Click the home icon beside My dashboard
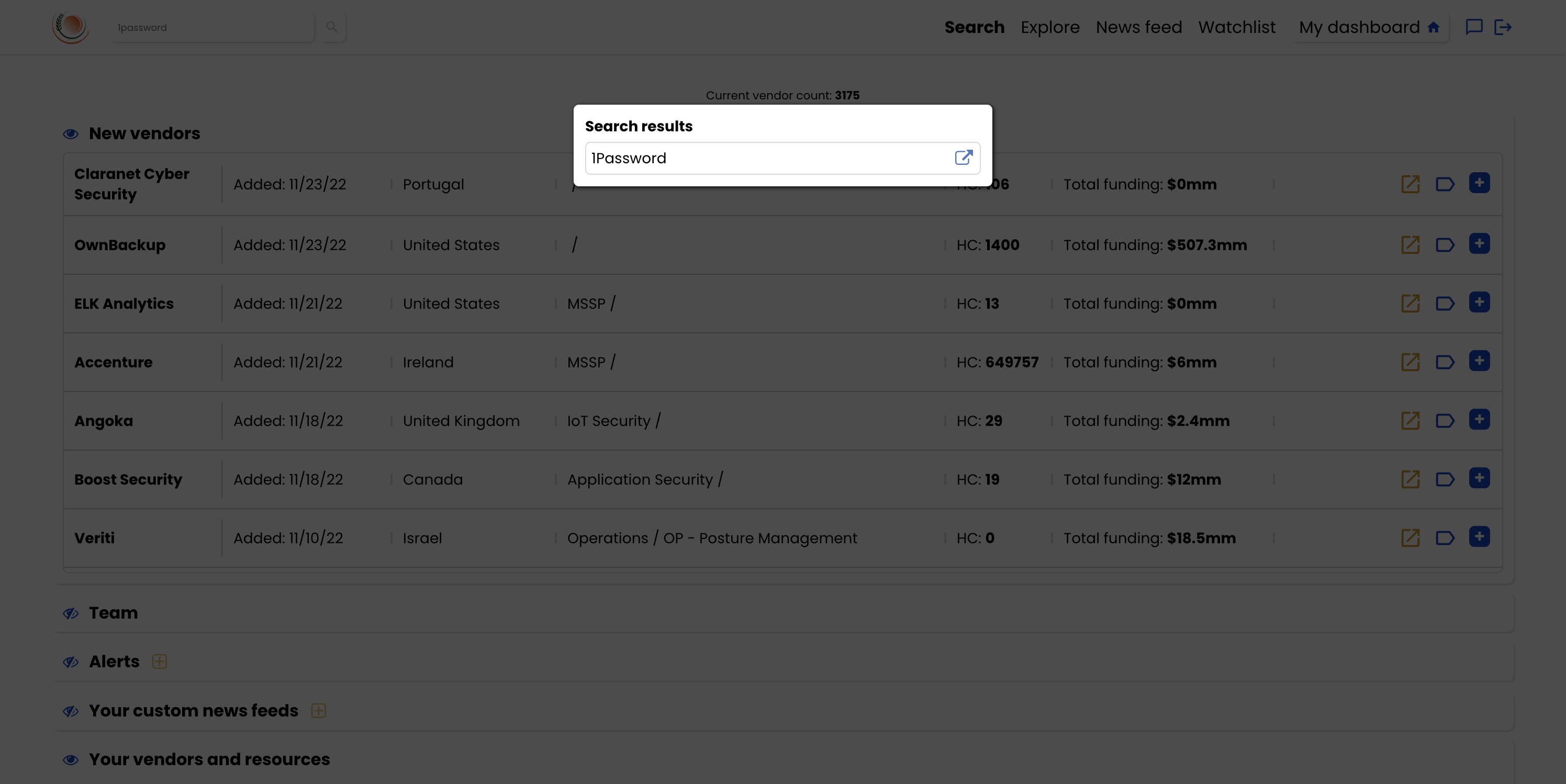Viewport: 1566px width, 784px height. (1433, 27)
